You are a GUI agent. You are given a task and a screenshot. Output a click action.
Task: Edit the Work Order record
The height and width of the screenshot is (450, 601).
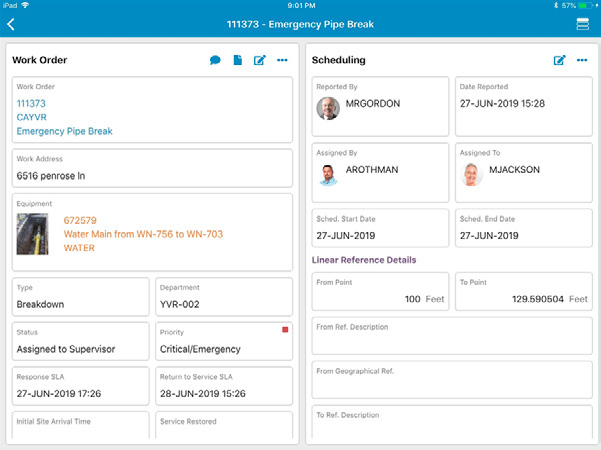point(260,61)
